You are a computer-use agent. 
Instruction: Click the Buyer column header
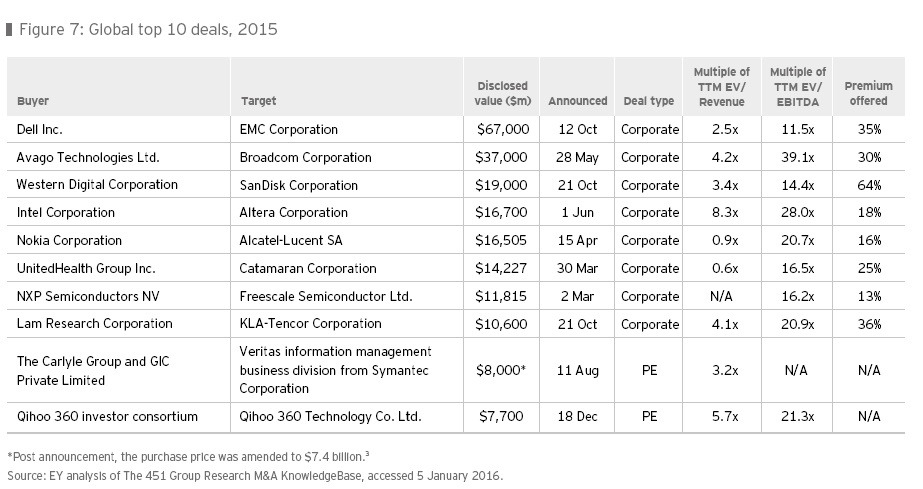[x=33, y=101]
